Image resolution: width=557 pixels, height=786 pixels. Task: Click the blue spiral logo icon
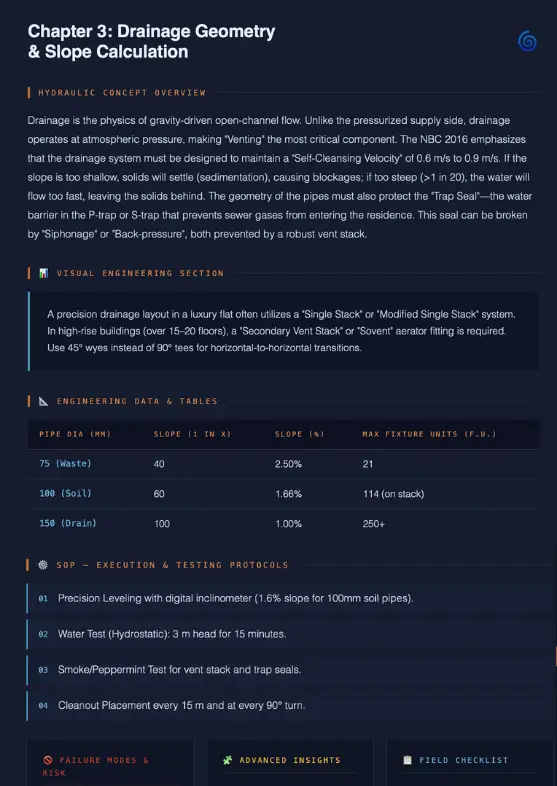tap(527, 41)
